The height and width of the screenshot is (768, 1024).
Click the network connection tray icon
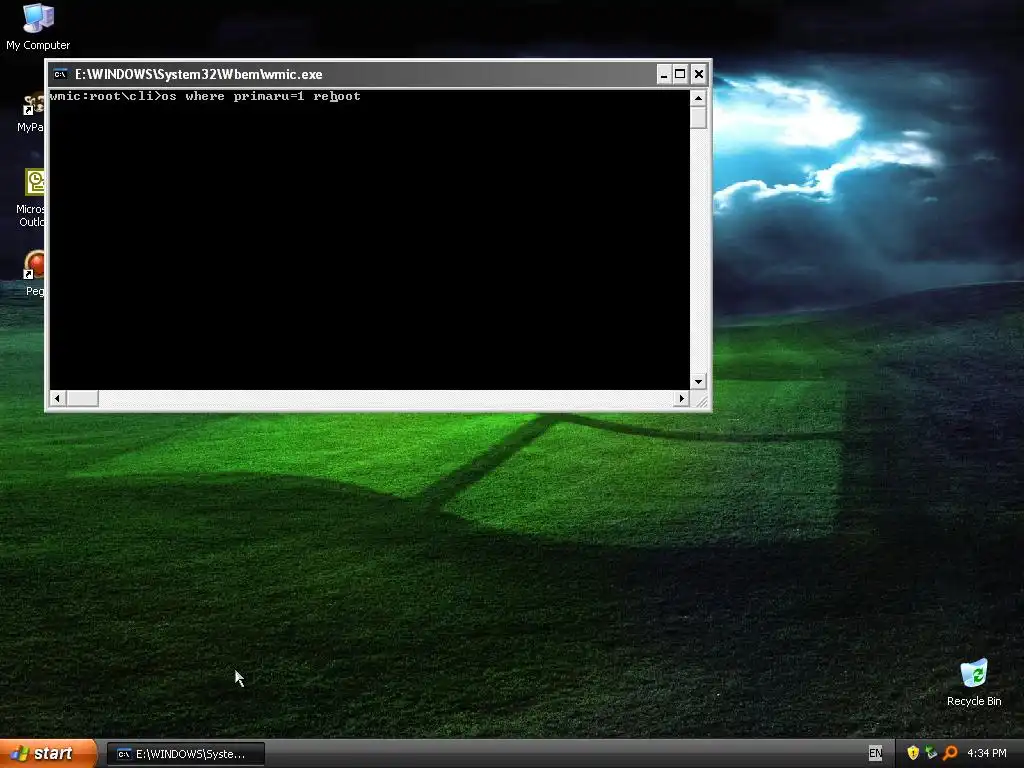coord(931,753)
